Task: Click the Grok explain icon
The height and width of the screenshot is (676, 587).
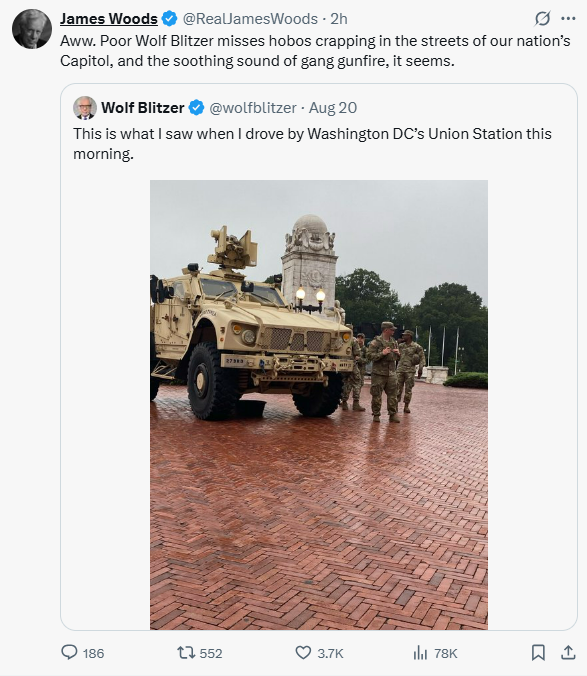Action: click(542, 19)
